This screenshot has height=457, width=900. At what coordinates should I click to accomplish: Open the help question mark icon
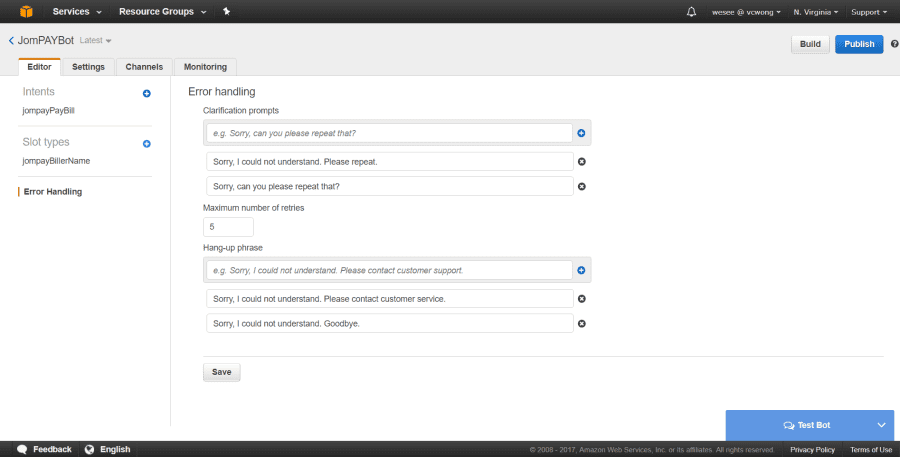click(894, 44)
